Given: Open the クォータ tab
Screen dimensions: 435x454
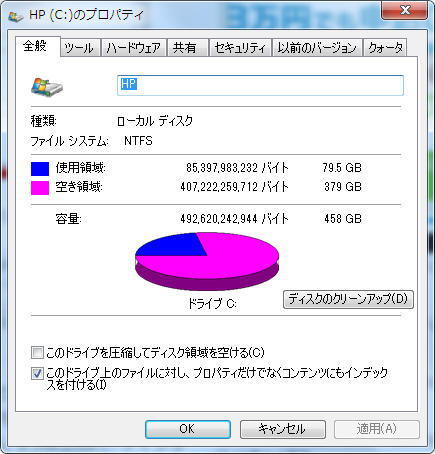Looking at the screenshot, I should [x=385, y=48].
